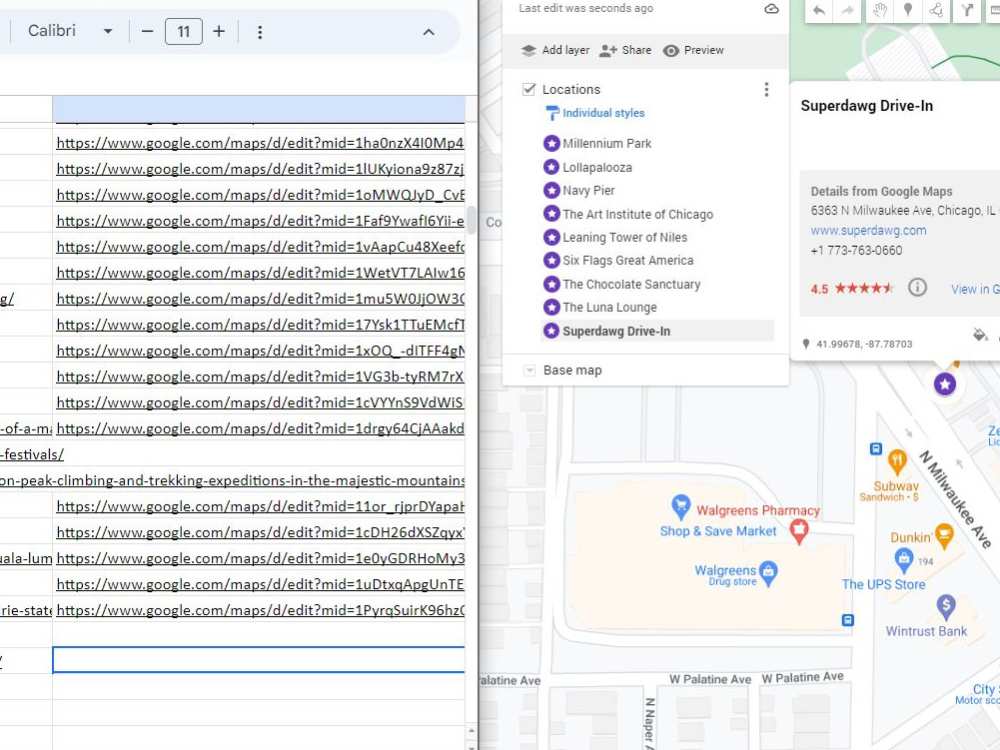Click the star icon beside Navy Pier

pos(551,190)
